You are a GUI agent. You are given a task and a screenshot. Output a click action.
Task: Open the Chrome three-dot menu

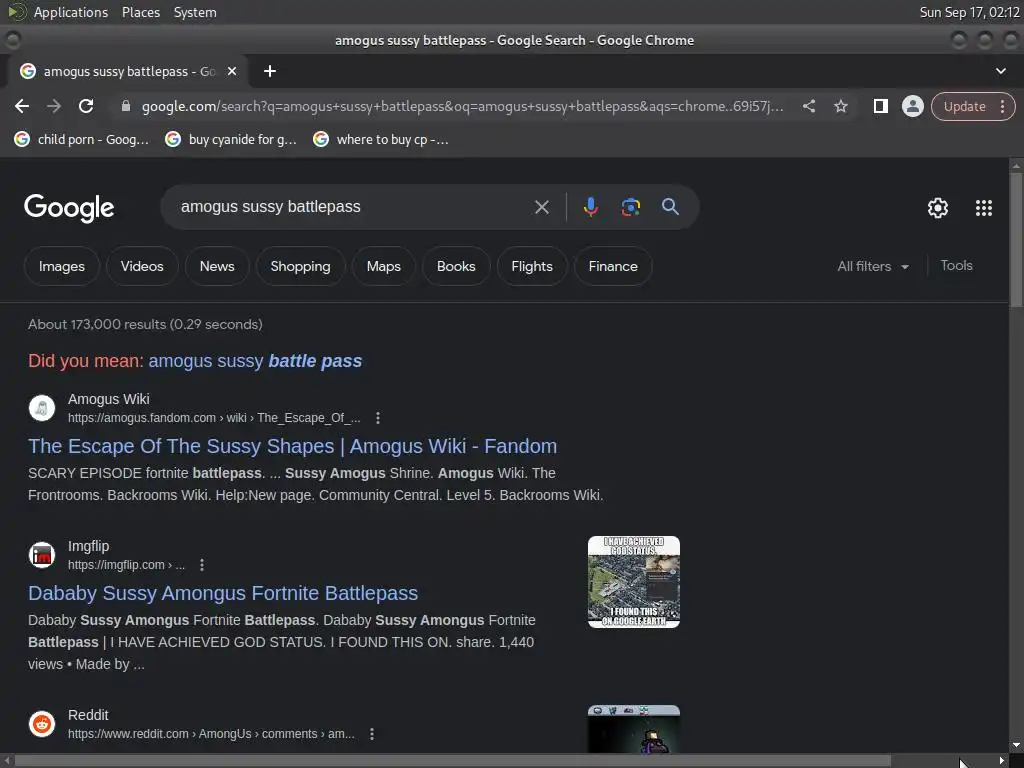pos(1002,106)
